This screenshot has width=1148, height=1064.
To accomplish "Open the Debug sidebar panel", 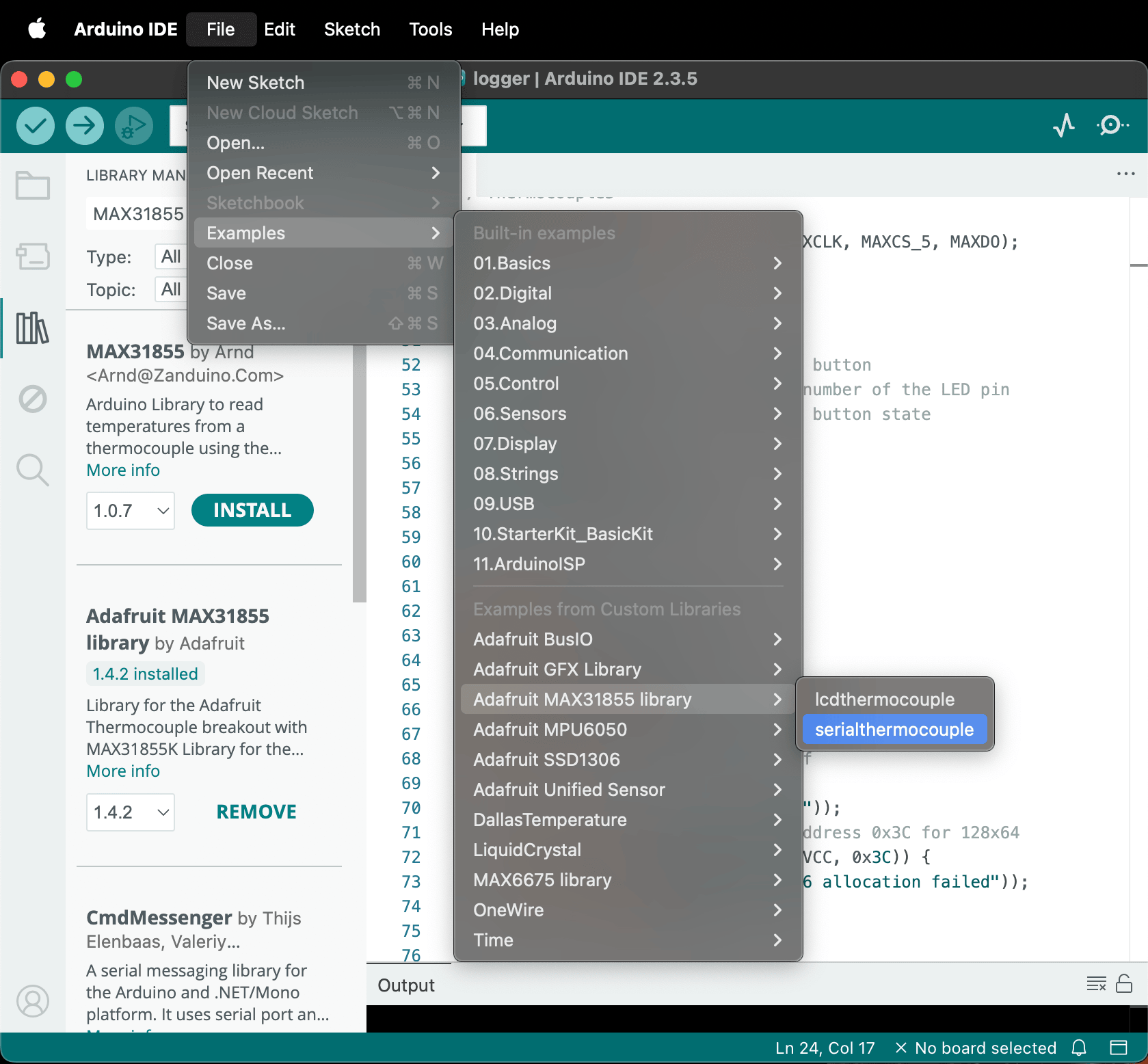I will (32, 399).
